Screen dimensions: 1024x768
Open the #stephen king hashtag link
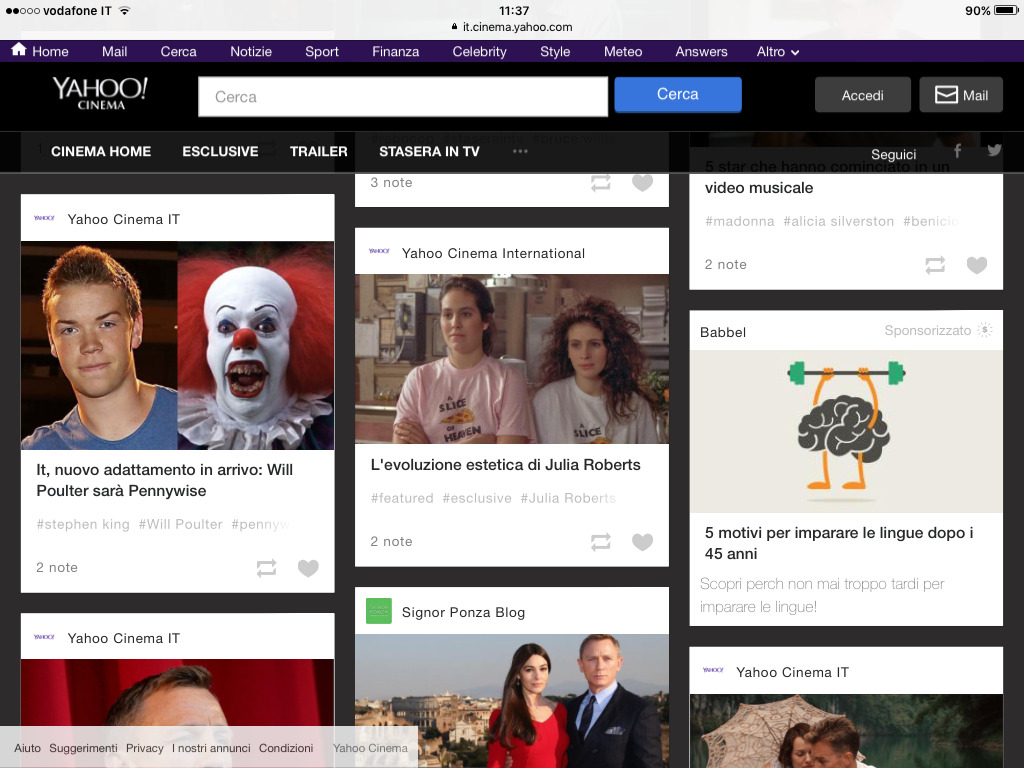(83, 524)
